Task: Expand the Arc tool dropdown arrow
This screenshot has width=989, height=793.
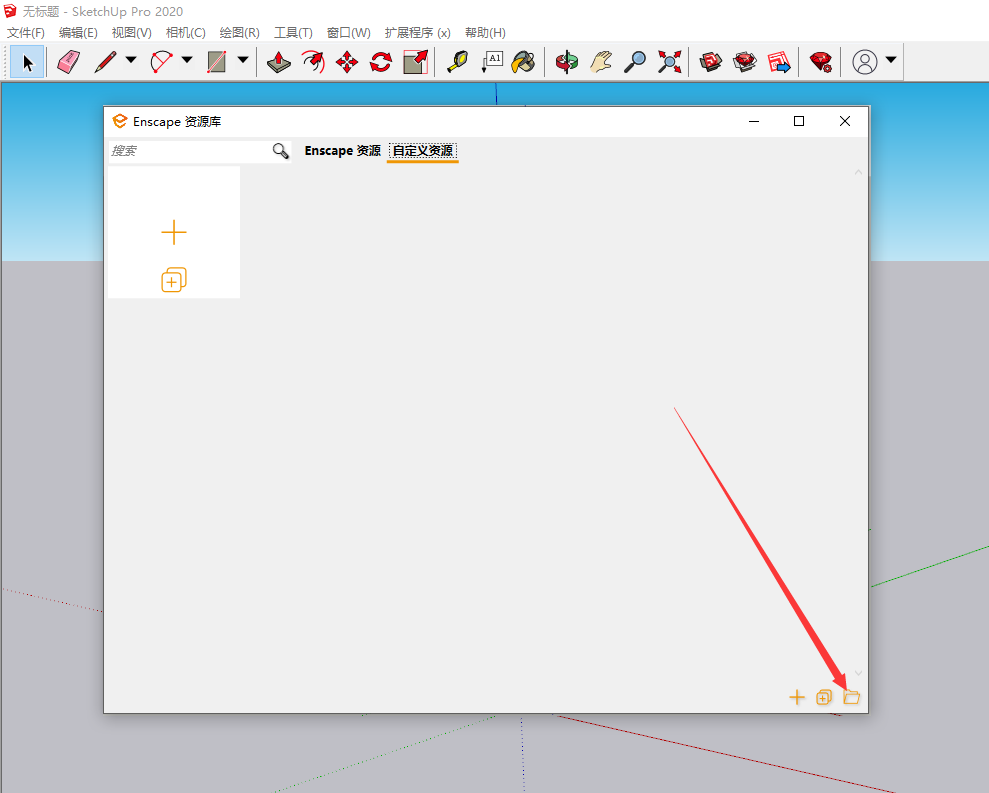Action: (x=187, y=60)
